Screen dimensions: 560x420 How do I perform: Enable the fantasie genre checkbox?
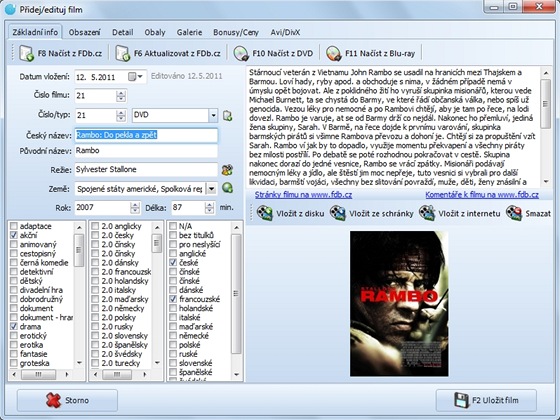pyautogui.click(x=14, y=354)
